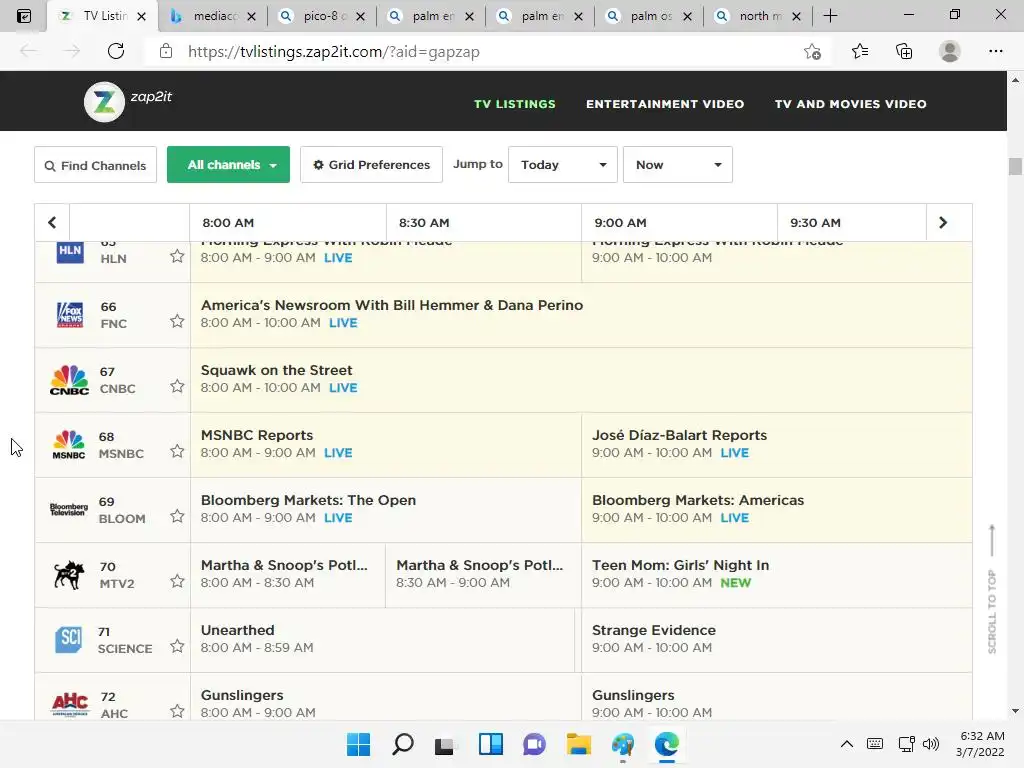This screenshot has width=1024, height=768.
Task: Click the page scrollbar thumb
Action: 1015,166
